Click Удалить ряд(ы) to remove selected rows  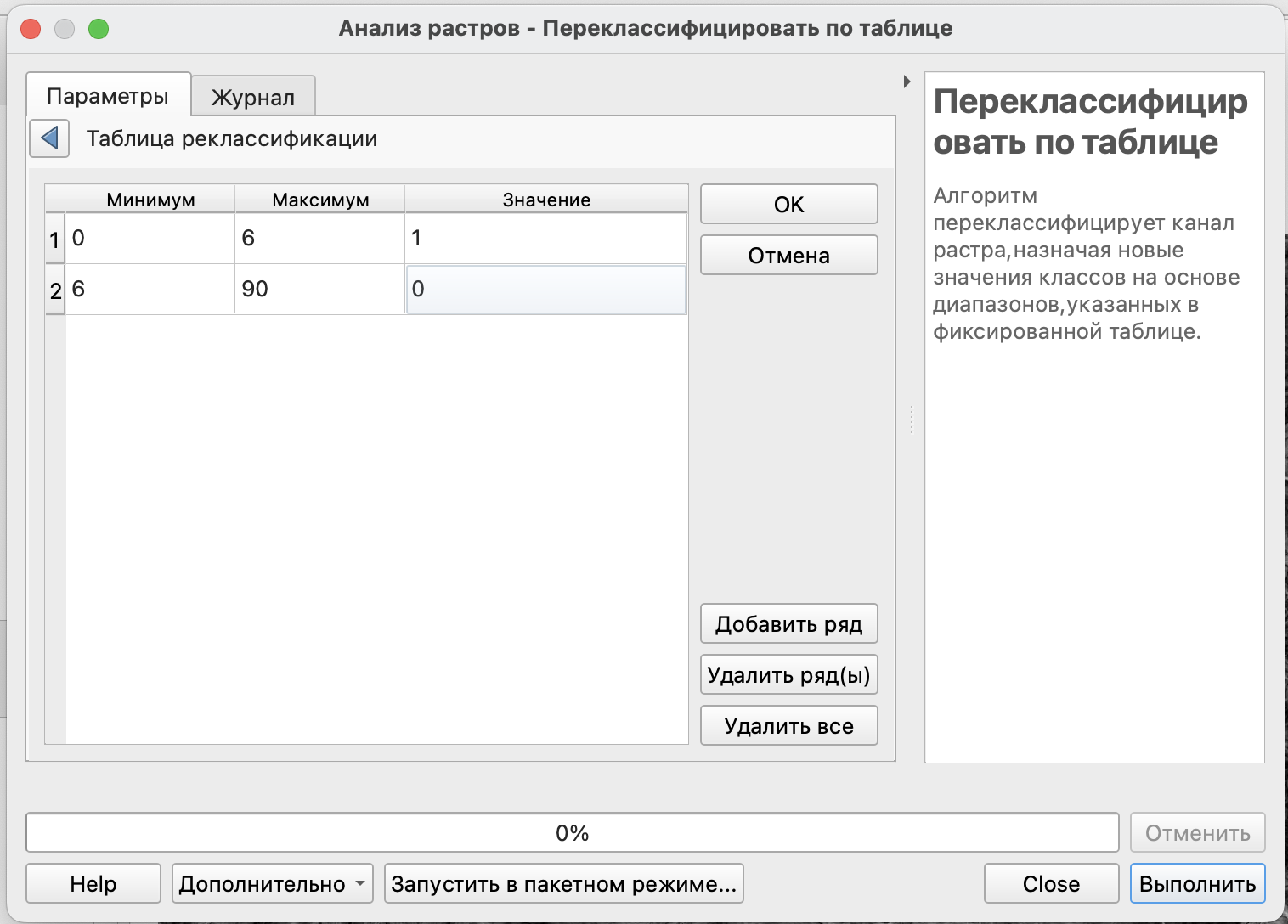tap(788, 675)
